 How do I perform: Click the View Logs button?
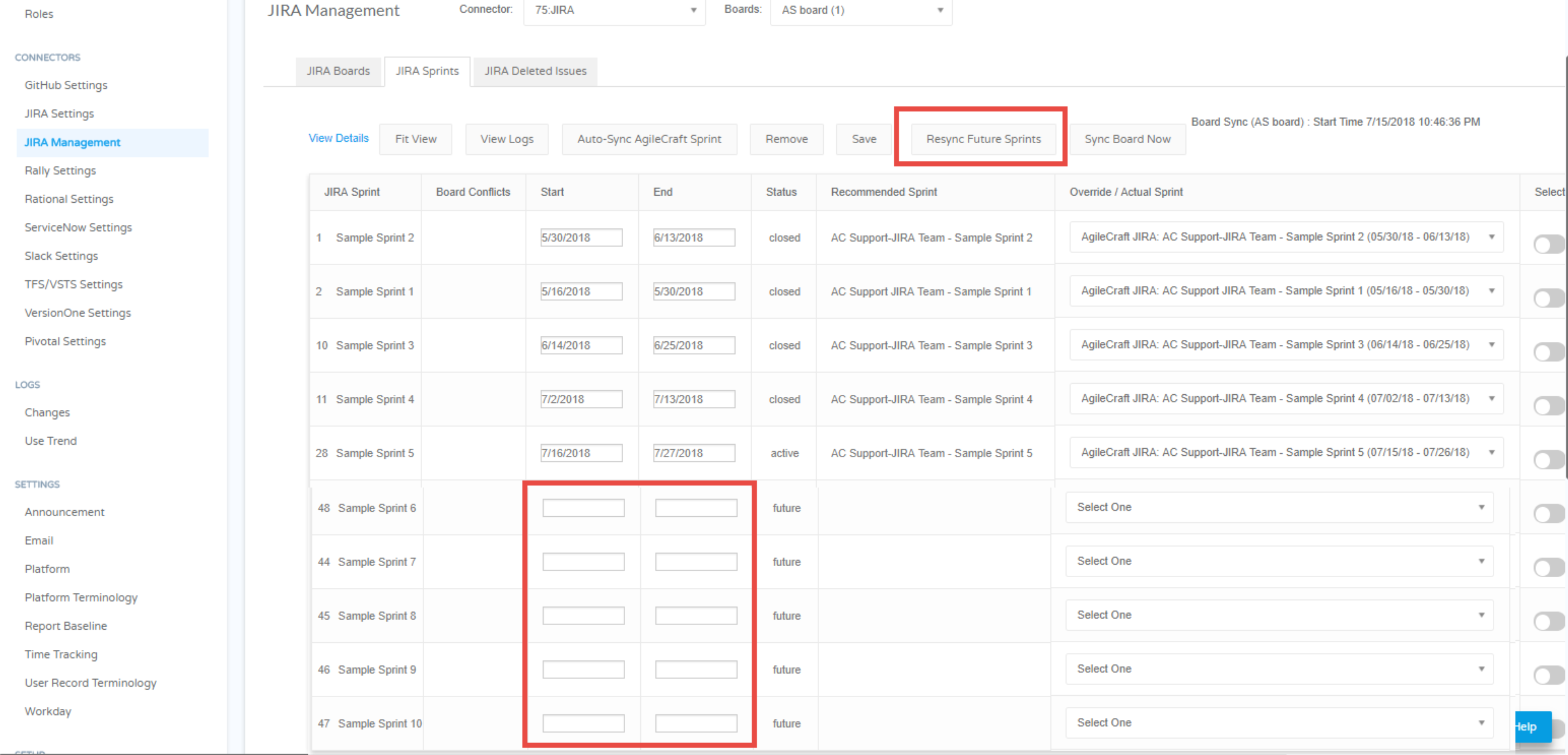(x=507, y=140)
